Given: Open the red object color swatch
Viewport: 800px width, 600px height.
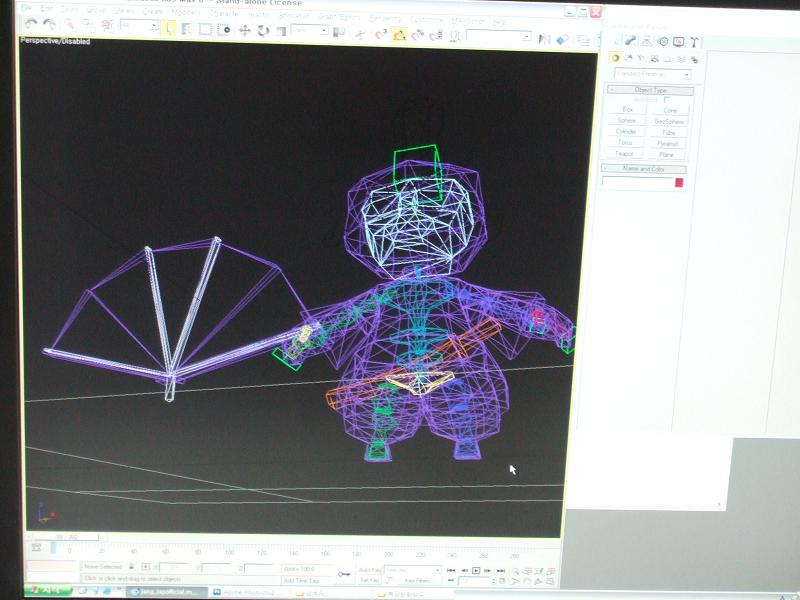Looking at the screenshot, I should tap(679, 183).
